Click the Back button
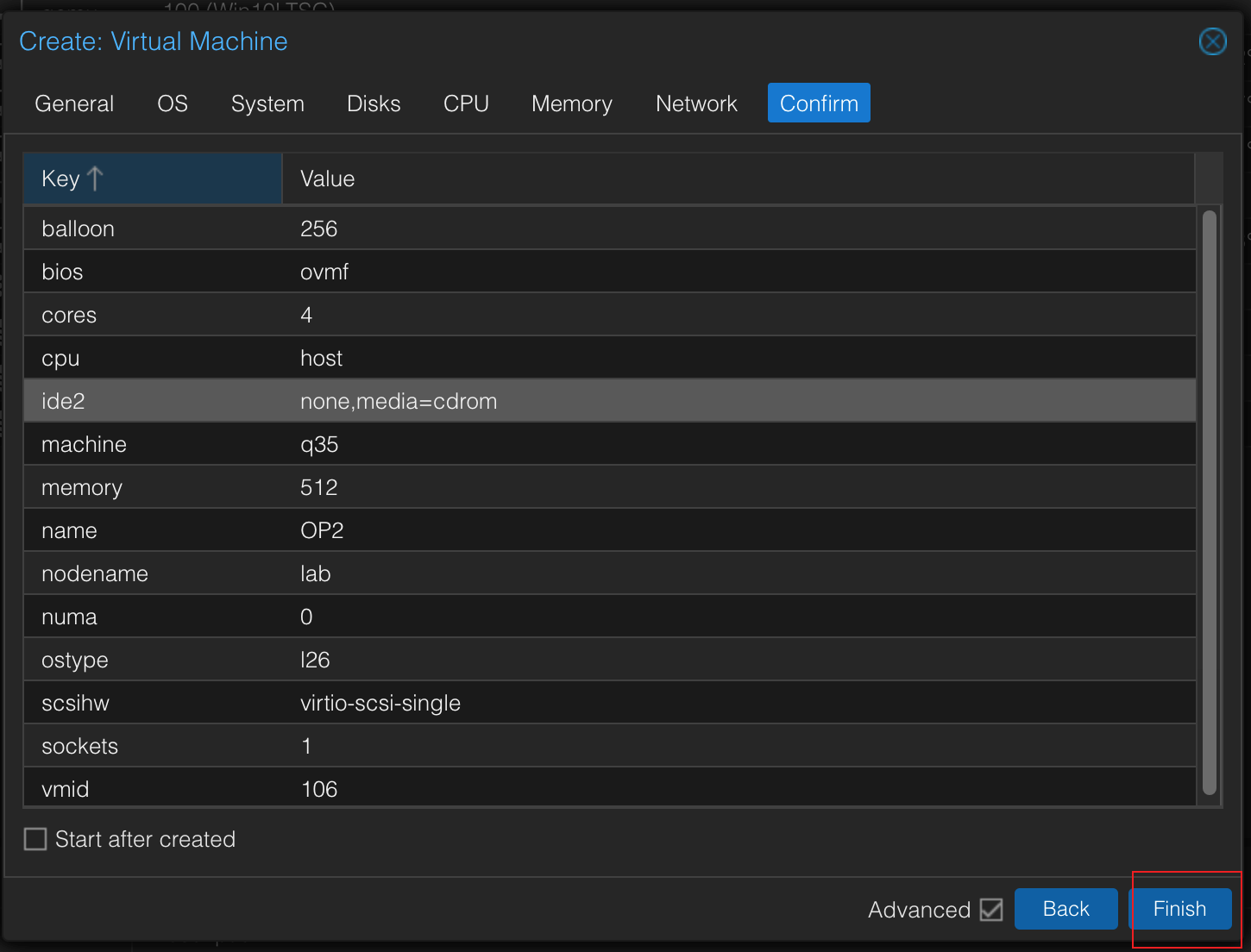Image resolution: width=1251 pixels, height=952 pixels. 1066,909
